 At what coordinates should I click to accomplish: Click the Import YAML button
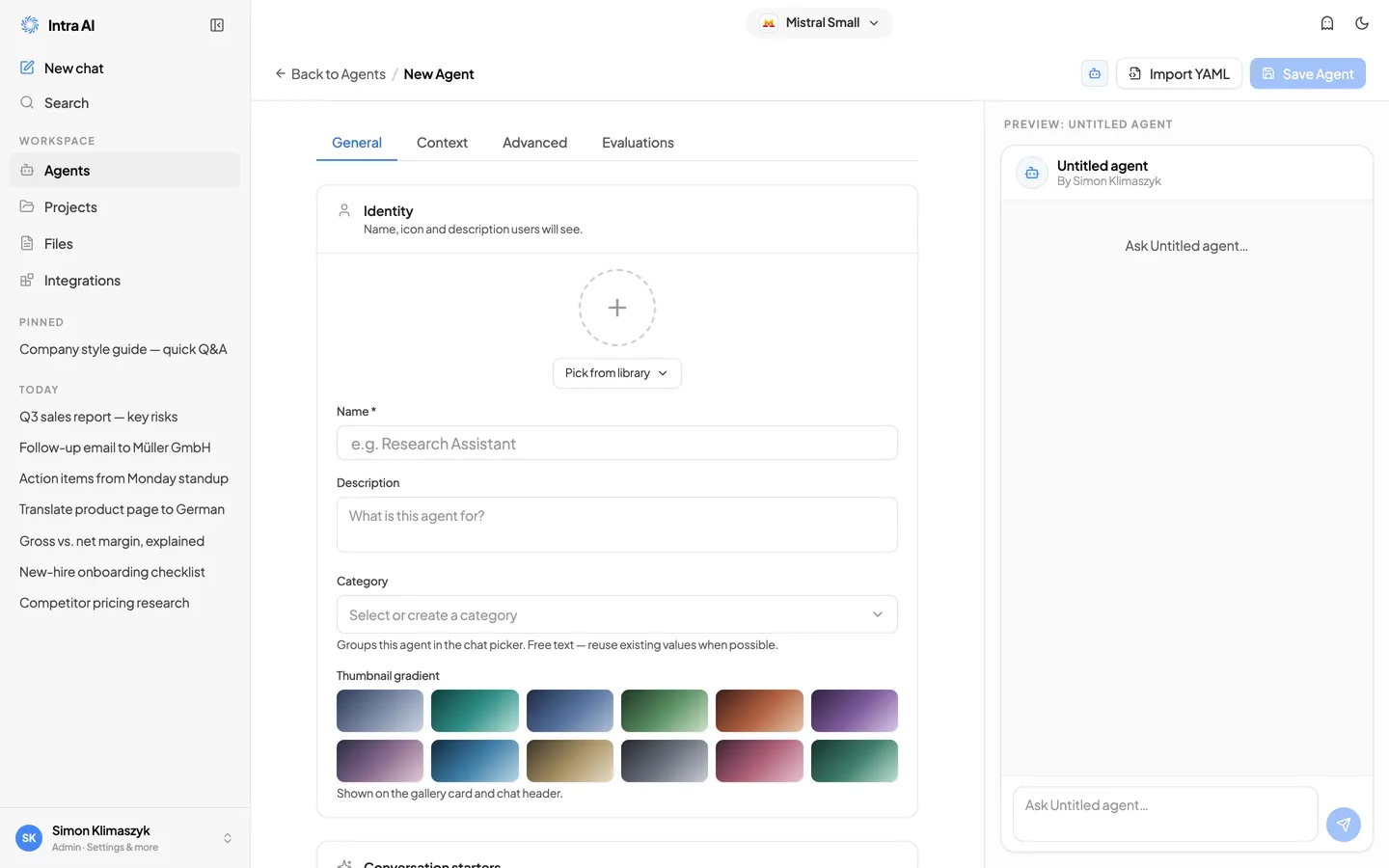[1179, 73]
